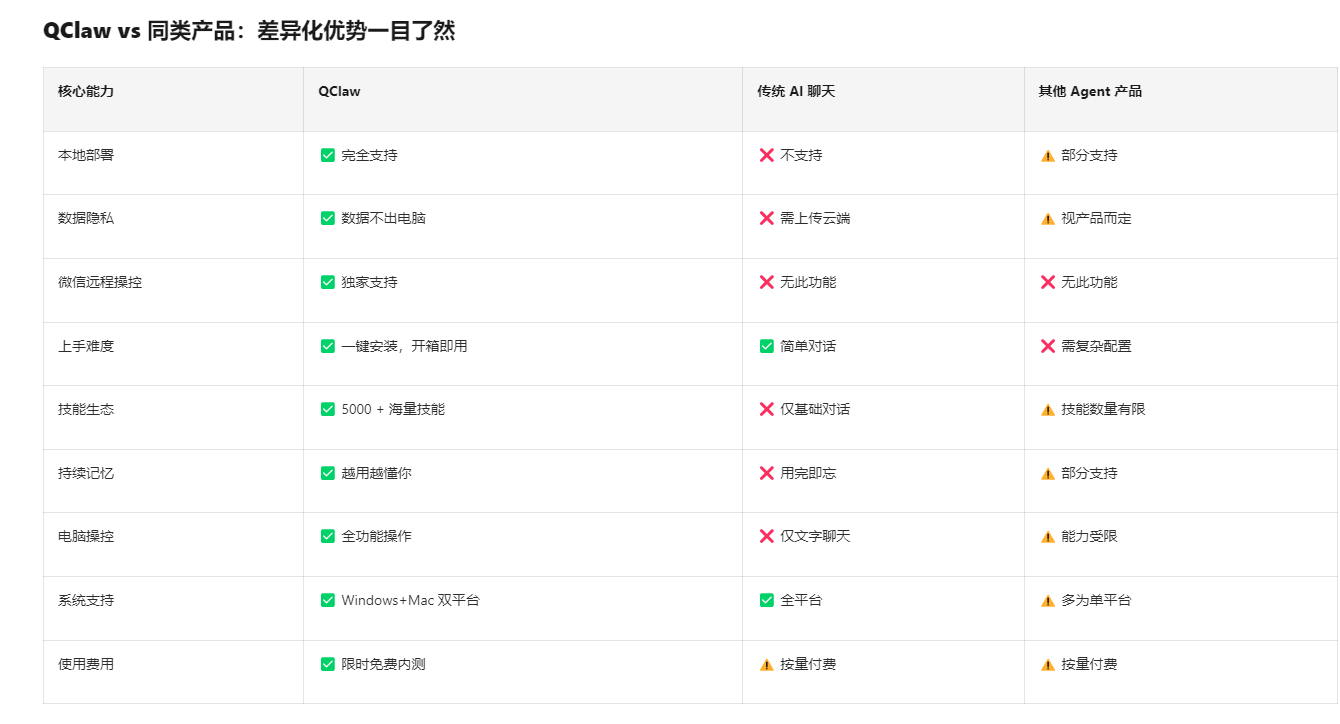The height and width of the screenshot is (724, 1340).
Task: Click green check icon beside 独家支持
Action: click(328, 282)
